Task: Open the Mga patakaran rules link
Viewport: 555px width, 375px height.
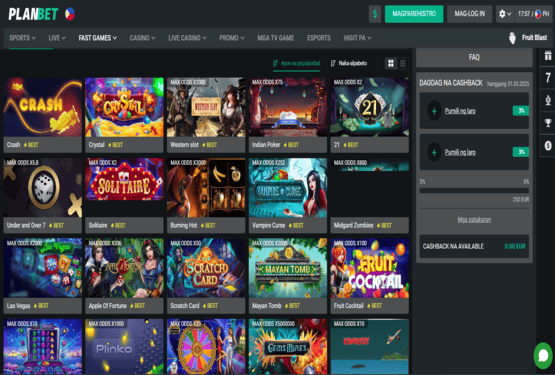Action: (474, 220)
